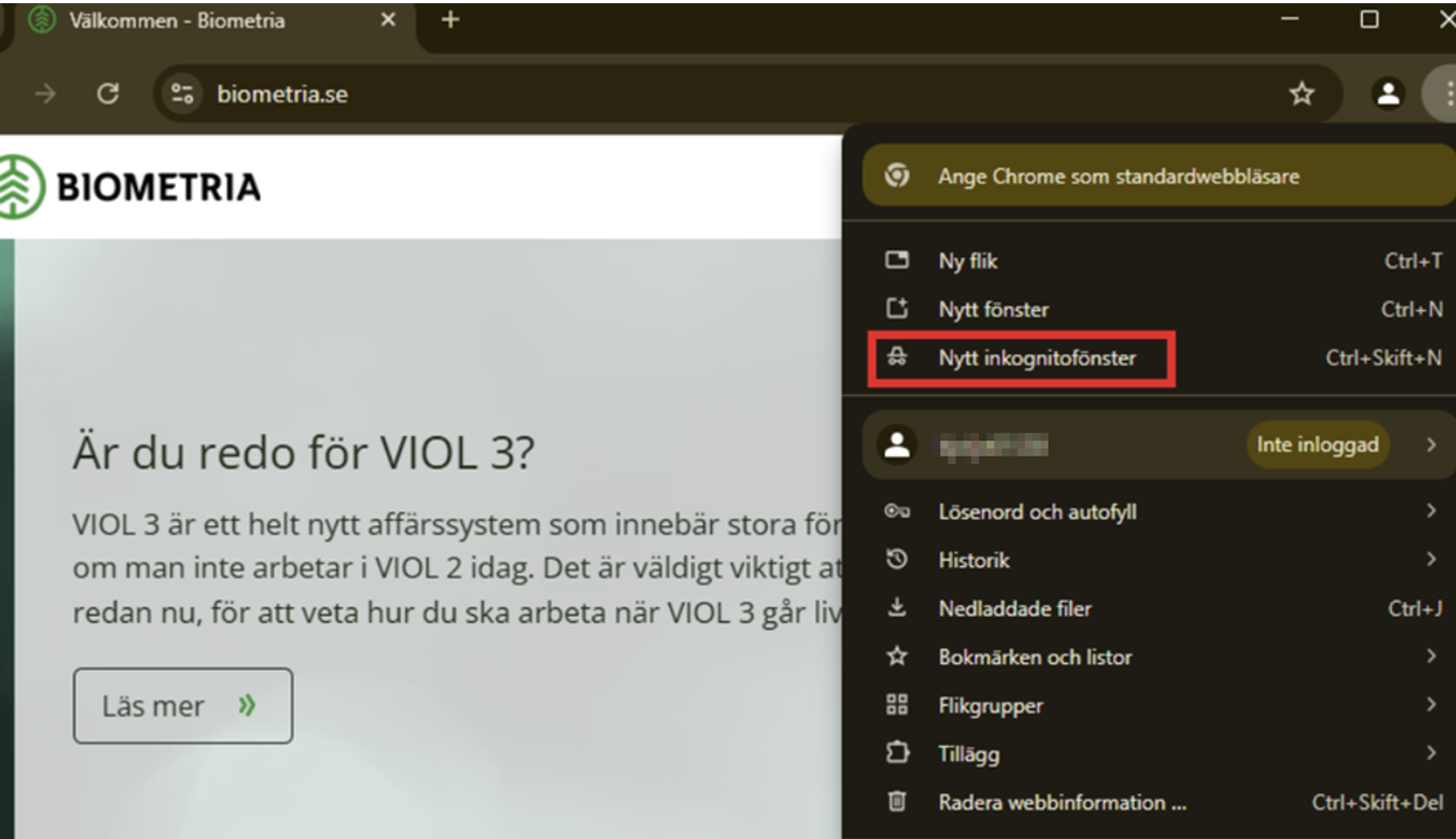1456x839 pixels.
Task: Click the Biometria tree logo
Action: (x=20, y=187)
